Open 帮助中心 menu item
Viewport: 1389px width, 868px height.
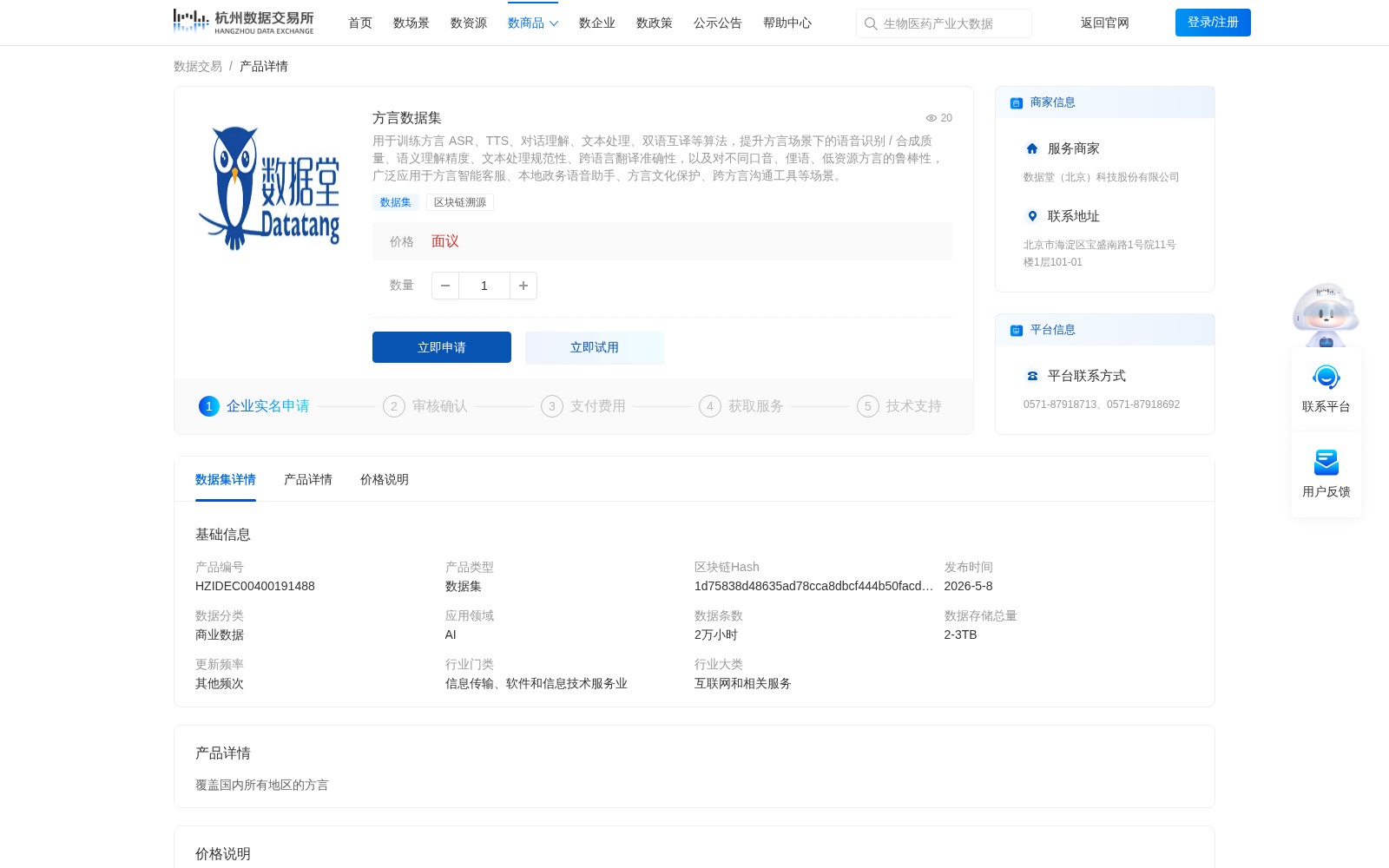[x=787, y=23]
